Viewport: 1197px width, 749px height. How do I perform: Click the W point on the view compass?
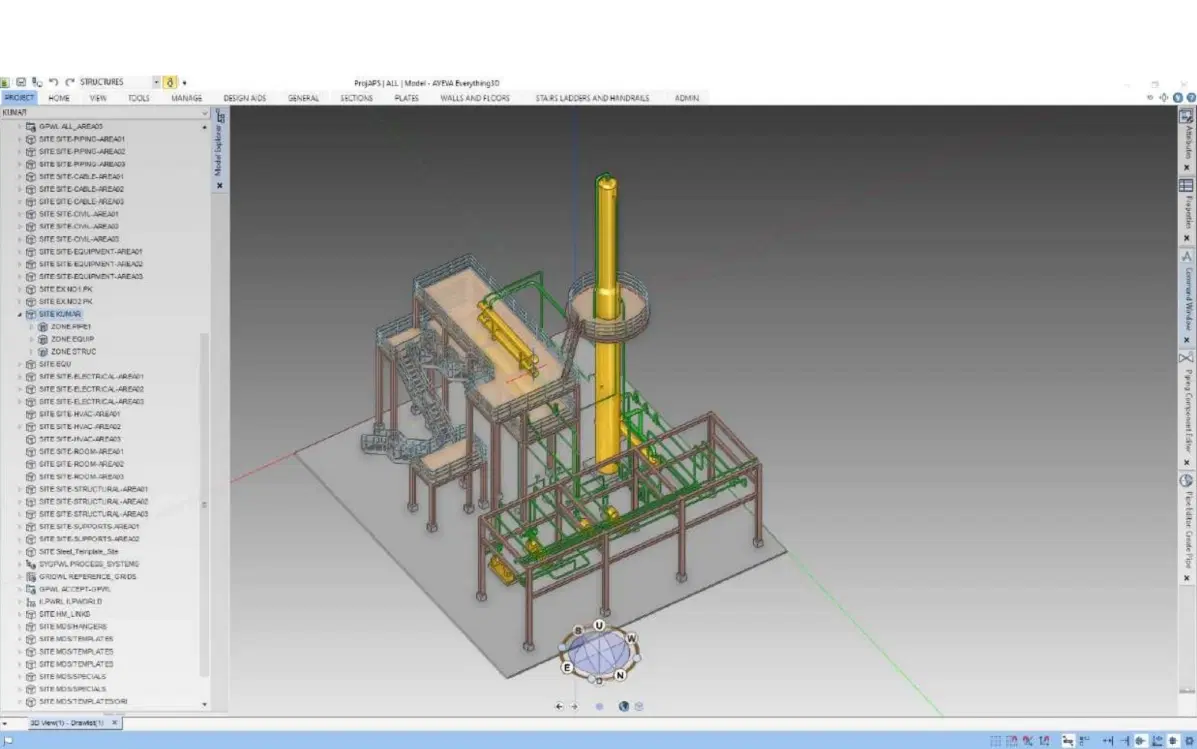coord(631,638)
